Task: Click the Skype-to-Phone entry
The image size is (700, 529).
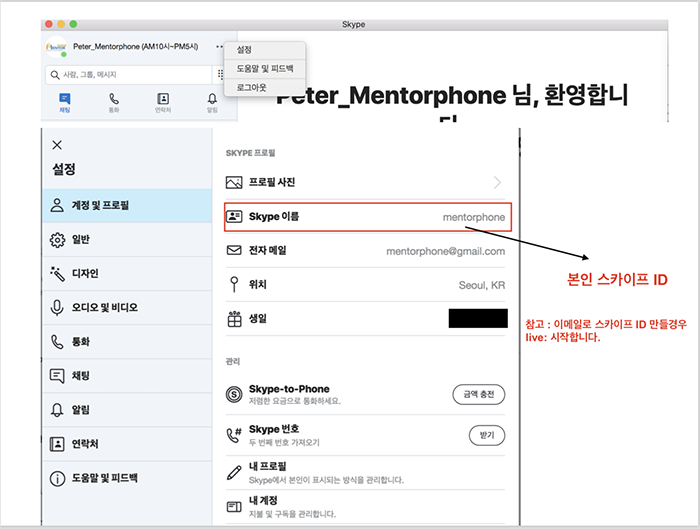Action: click(365, 394)
